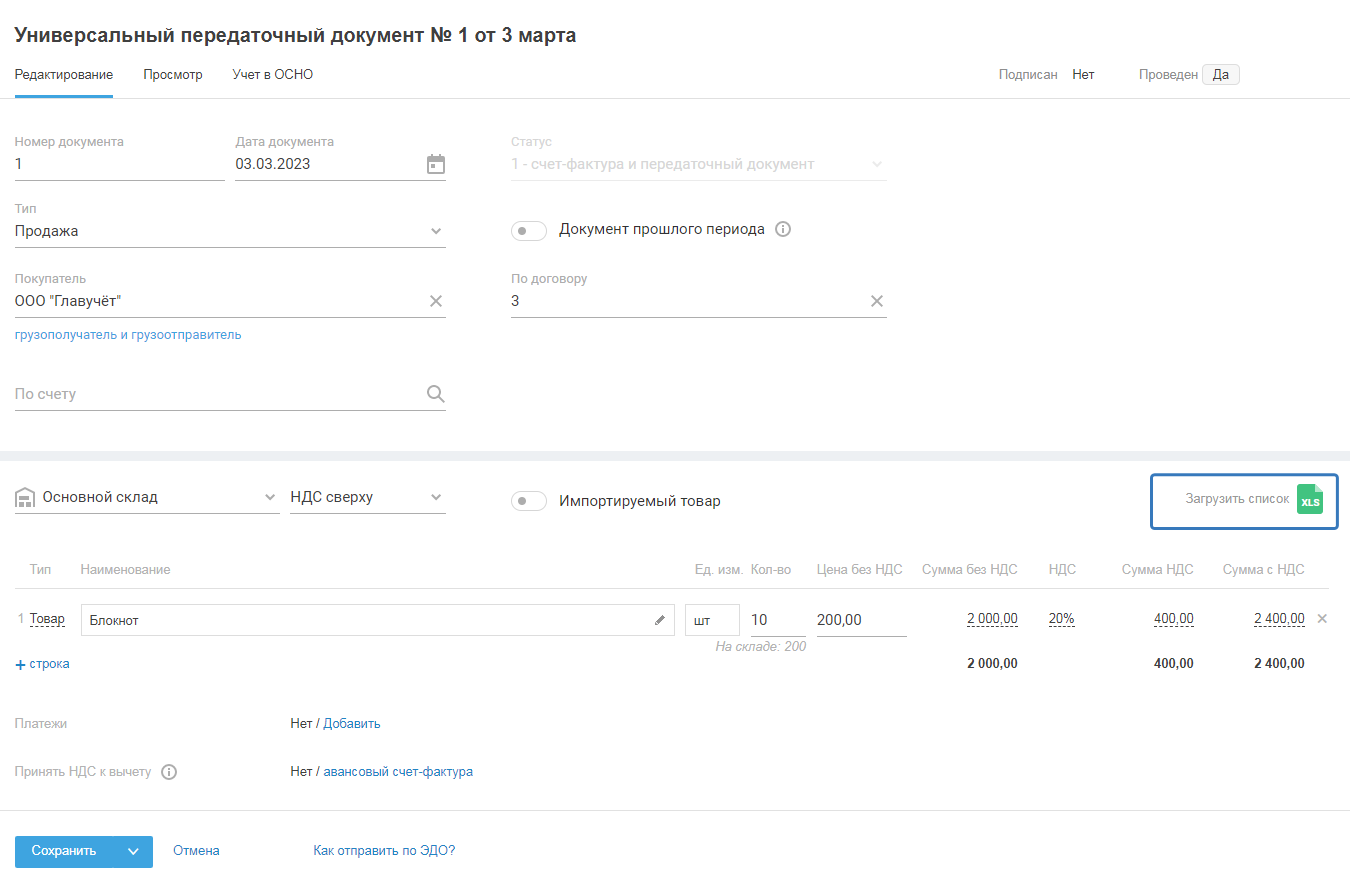Screen dimensions: 1350x884
Task: Clear the buyer ООО "Главучёт" field
Action: click(x=436, y=301)
